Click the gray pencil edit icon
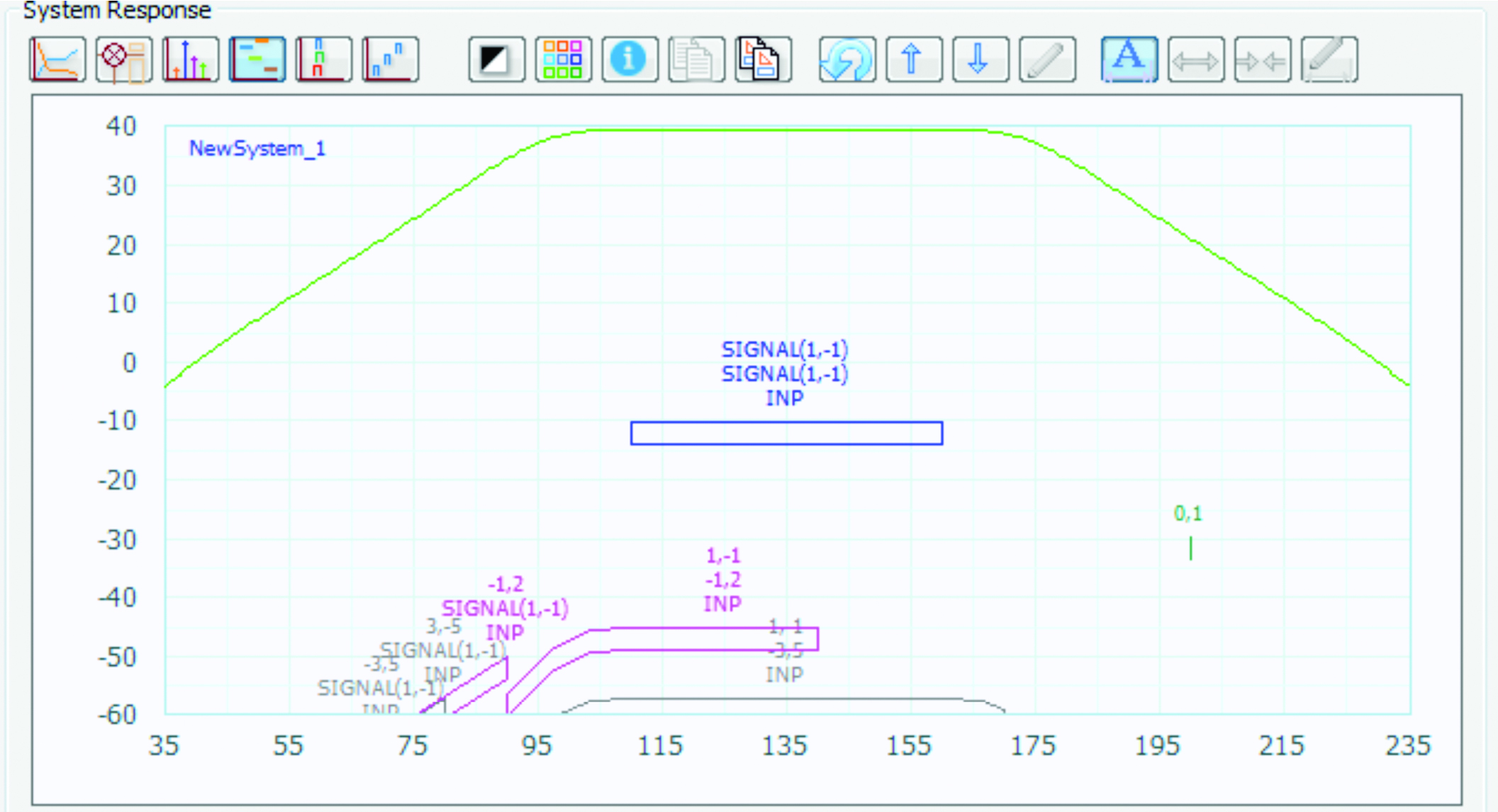Screen dimensions: 1498x812 point(1047,60)
